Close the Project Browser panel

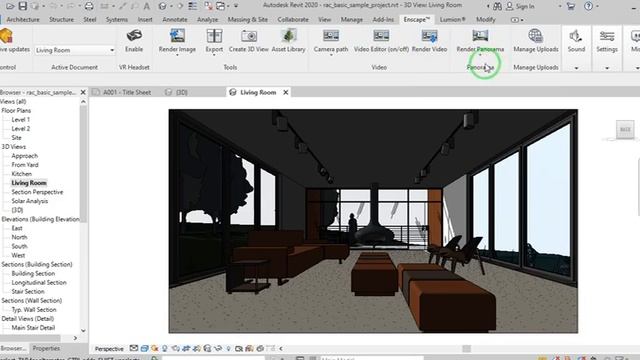point(83,92)
